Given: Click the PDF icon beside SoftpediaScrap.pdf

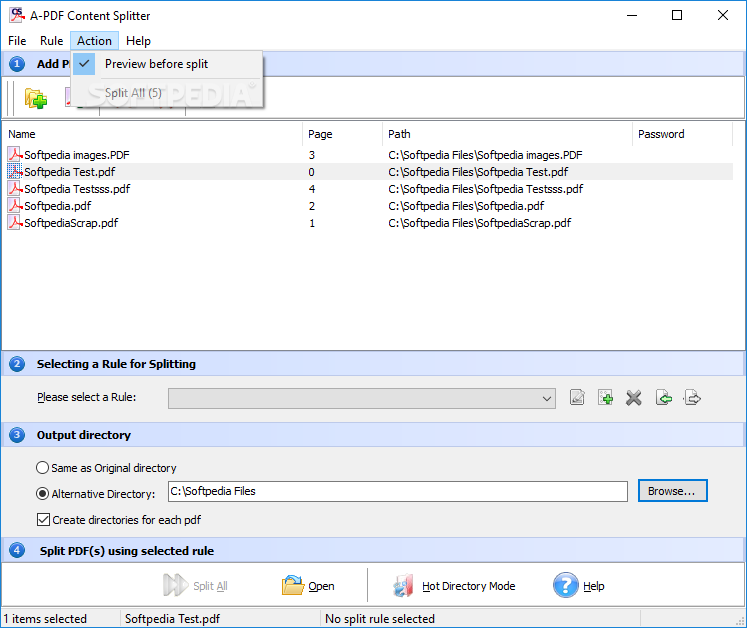Looking at the screenshot, I should (x=15, y=223).
